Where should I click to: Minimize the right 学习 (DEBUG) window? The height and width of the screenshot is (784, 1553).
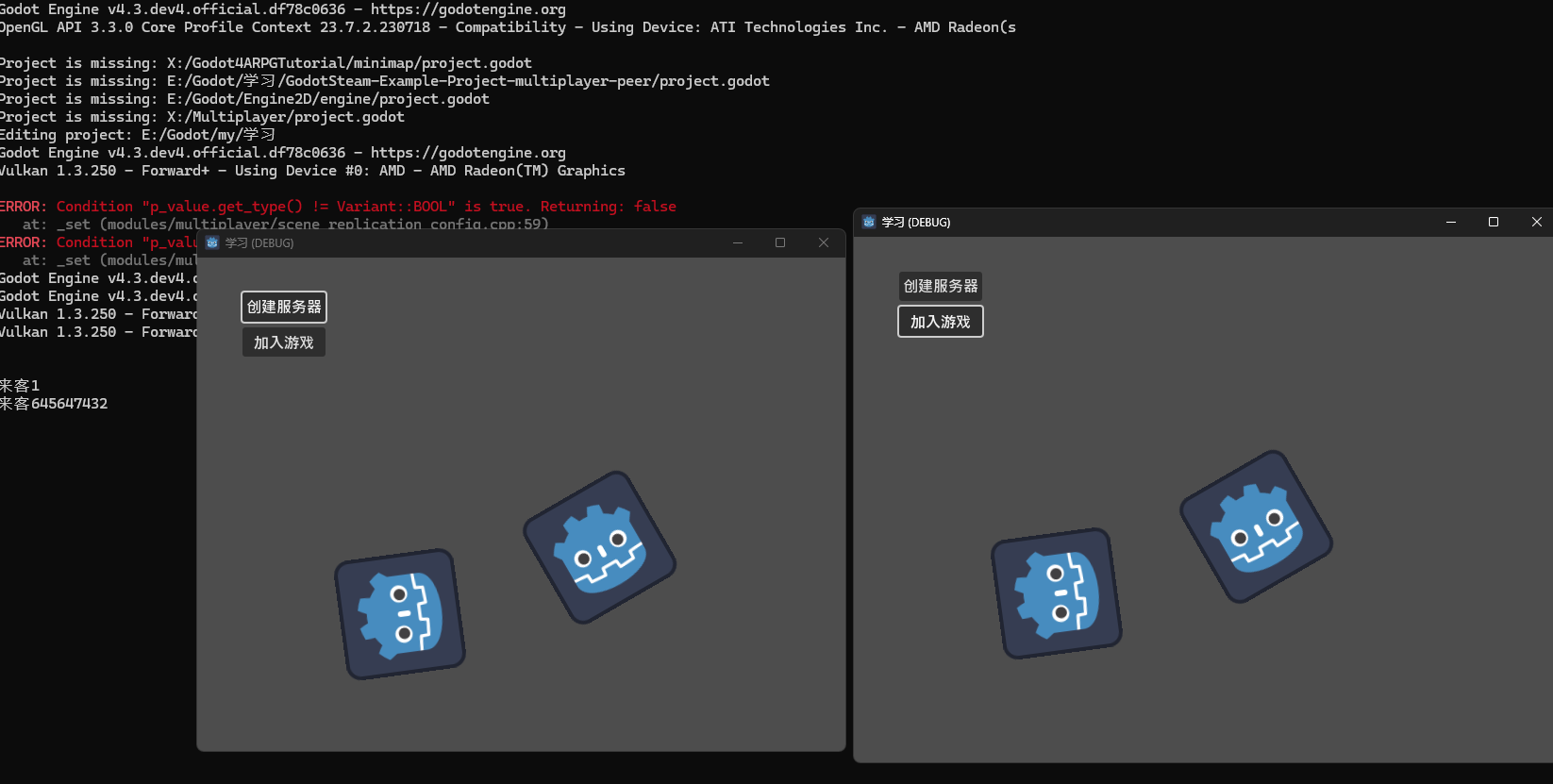point(1451,222)
